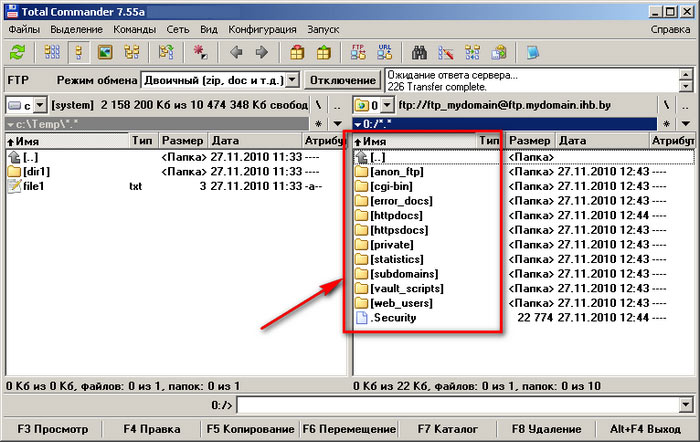700x442 pixels.
Task: Click the right panel parent directory .. button
Action: 685,106
